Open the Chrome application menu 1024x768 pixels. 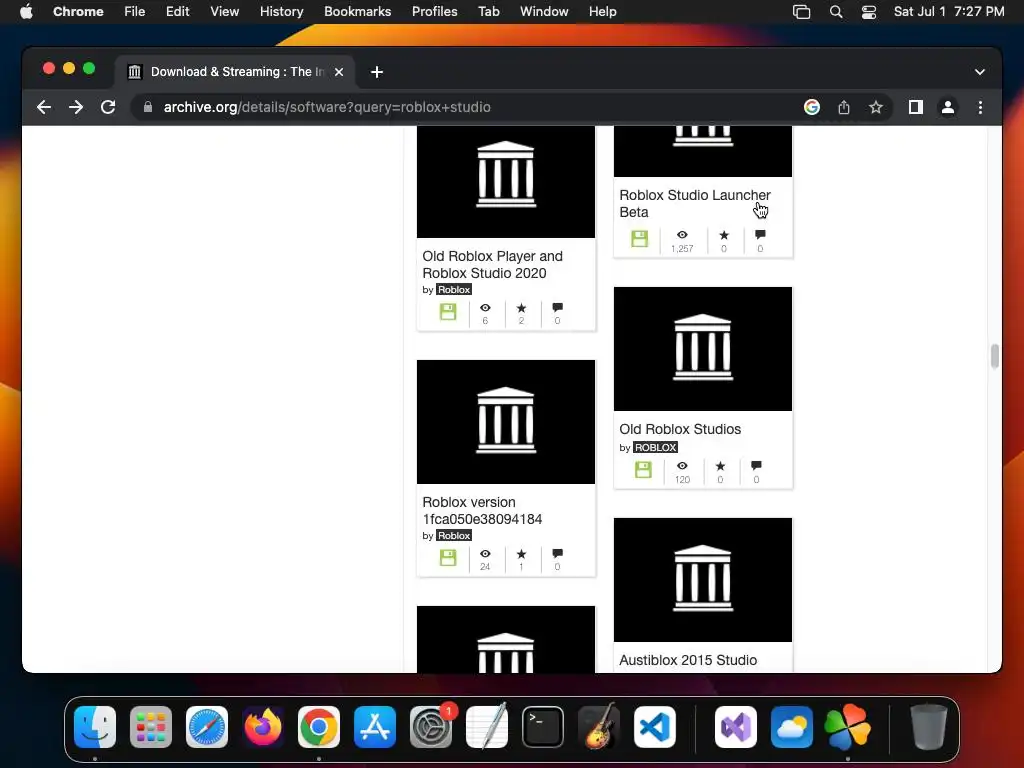78,11
